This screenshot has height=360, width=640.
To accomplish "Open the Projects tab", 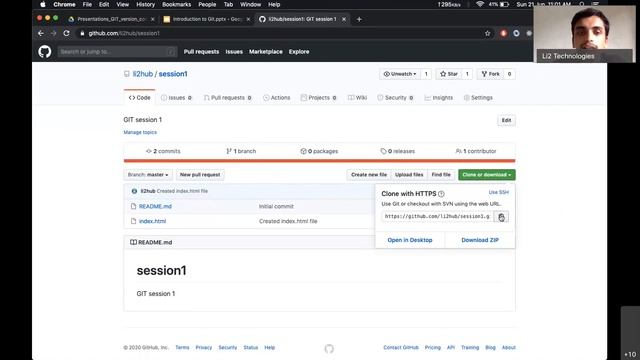I will [x=318, y=98].
